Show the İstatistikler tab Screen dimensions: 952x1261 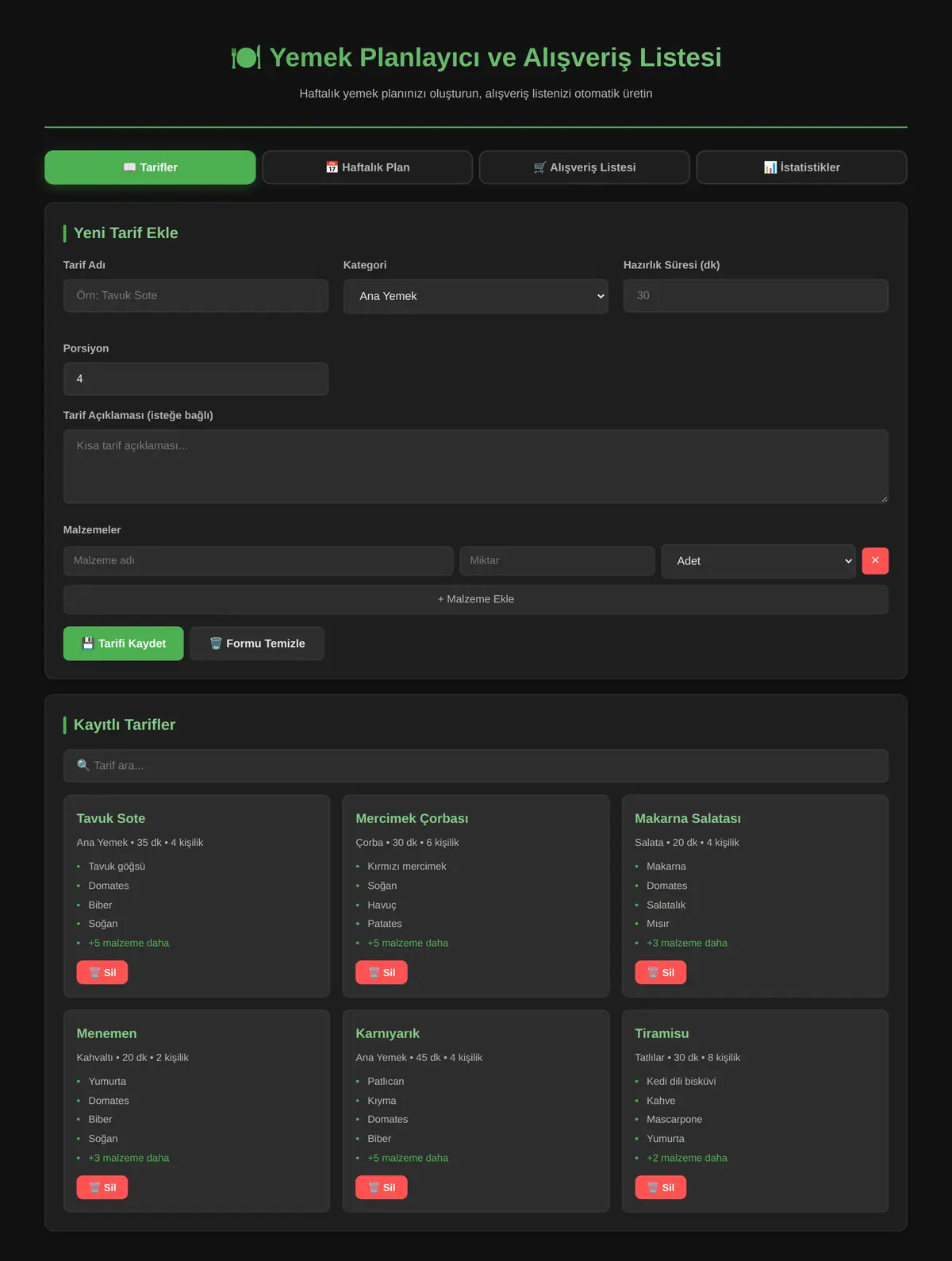point(802,167)
